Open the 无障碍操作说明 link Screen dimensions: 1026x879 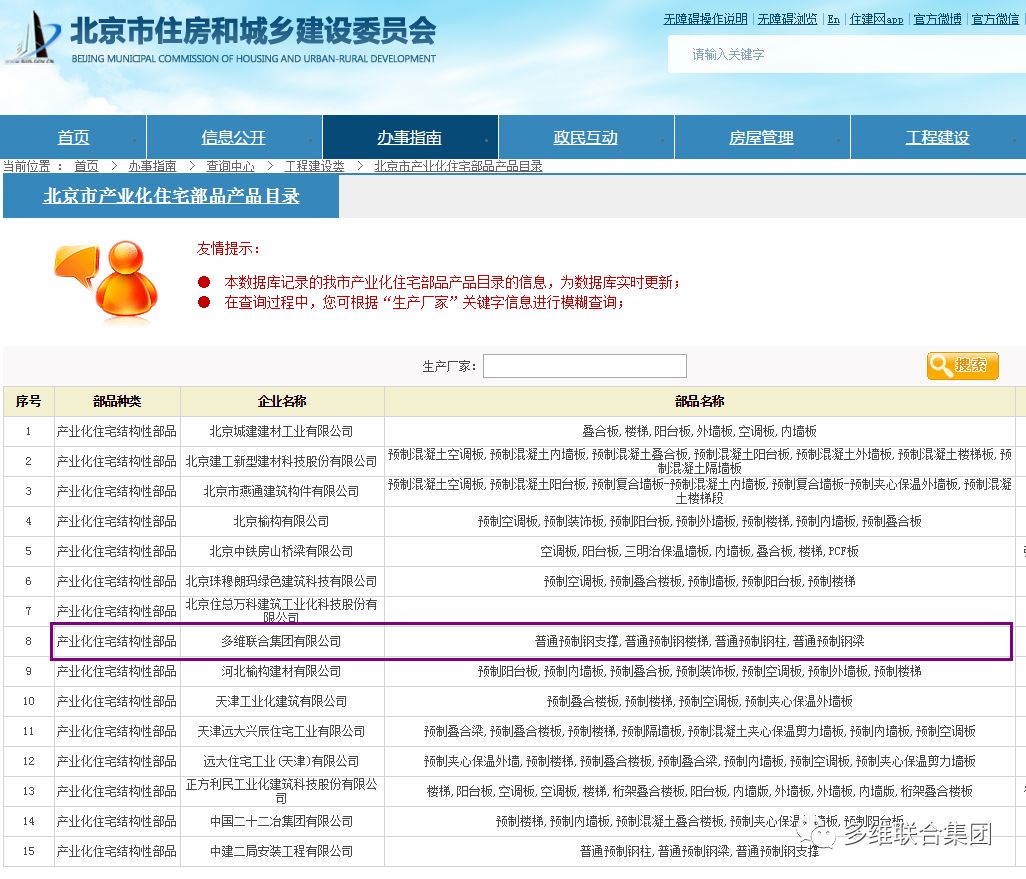[x=705, y=19]
